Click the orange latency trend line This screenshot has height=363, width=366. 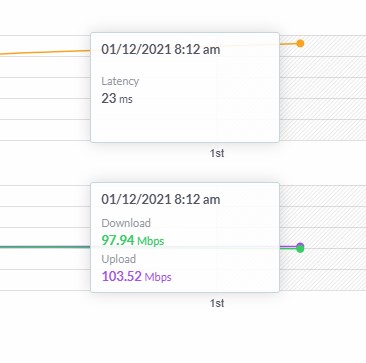[45, 52]
